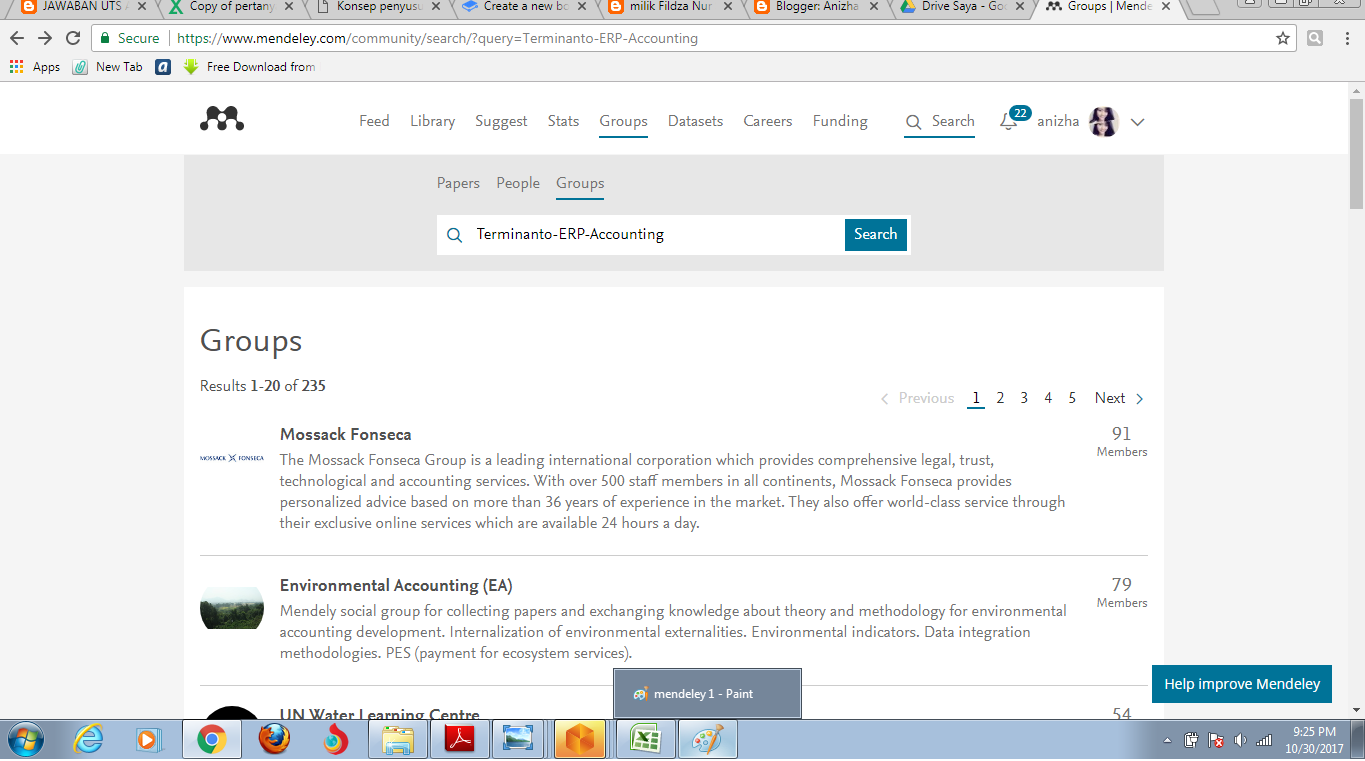This screenshot has height=761, width=1365.
Task: Click the browser back arrow
Action: 17,38
